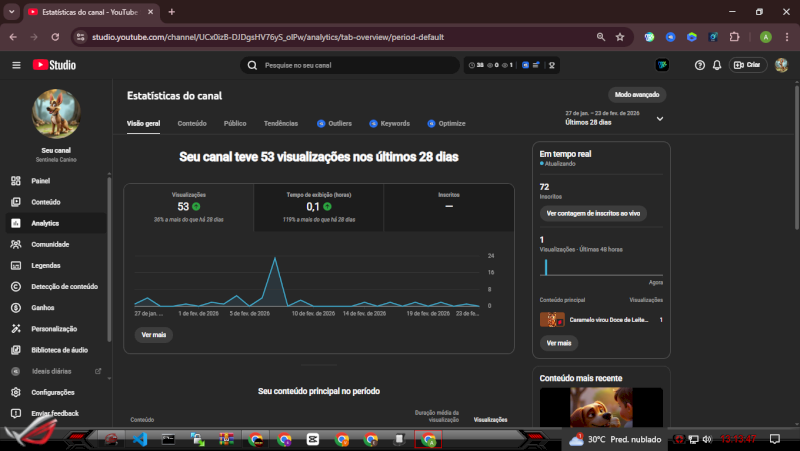The height and width of the screenshot is (451, 800).
Task: Open the Painel dashboard icon in sidebar
Action: pos(16,181)
